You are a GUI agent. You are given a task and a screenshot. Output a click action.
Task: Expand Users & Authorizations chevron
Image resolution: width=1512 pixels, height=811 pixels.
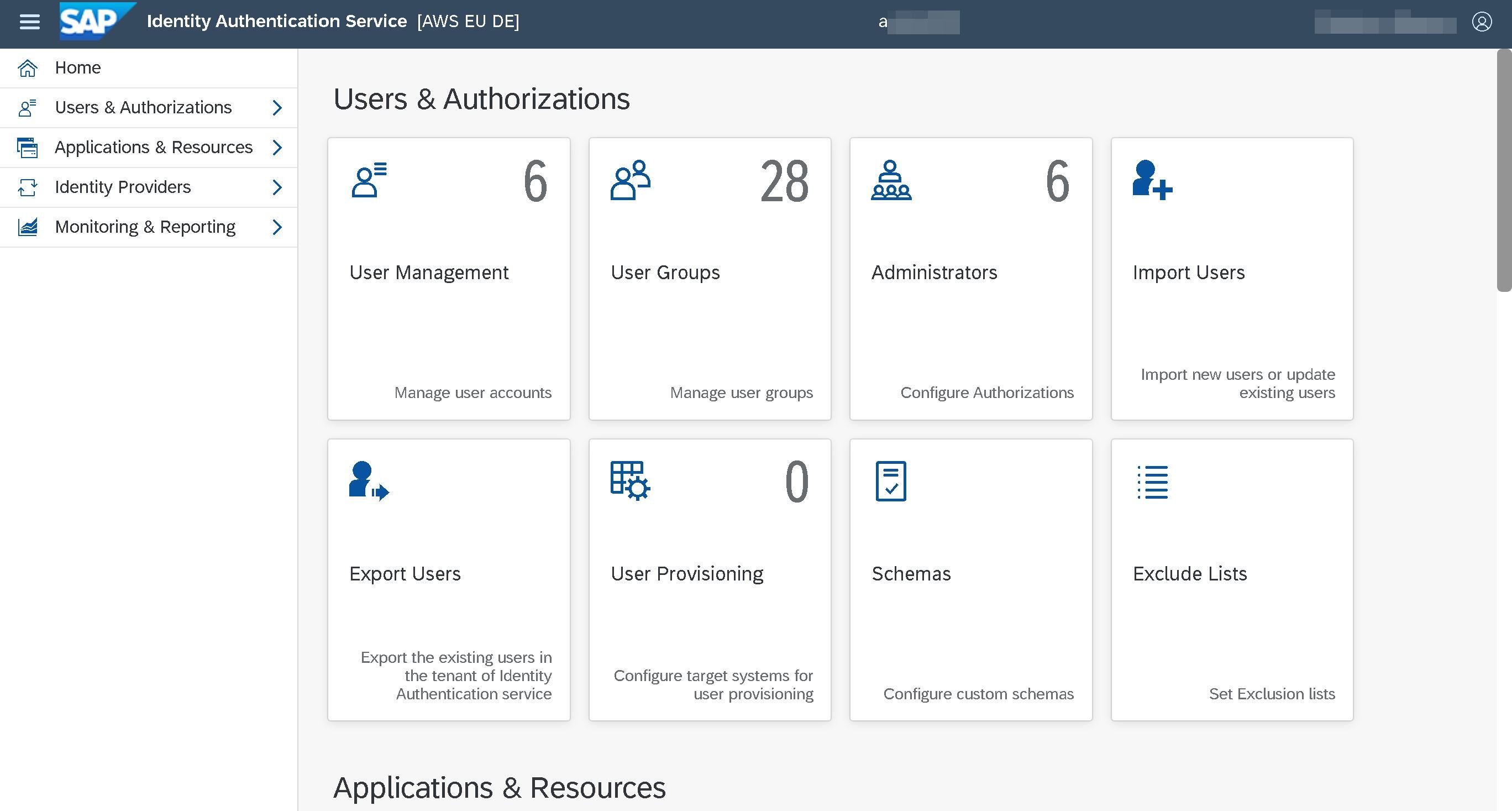277,107
